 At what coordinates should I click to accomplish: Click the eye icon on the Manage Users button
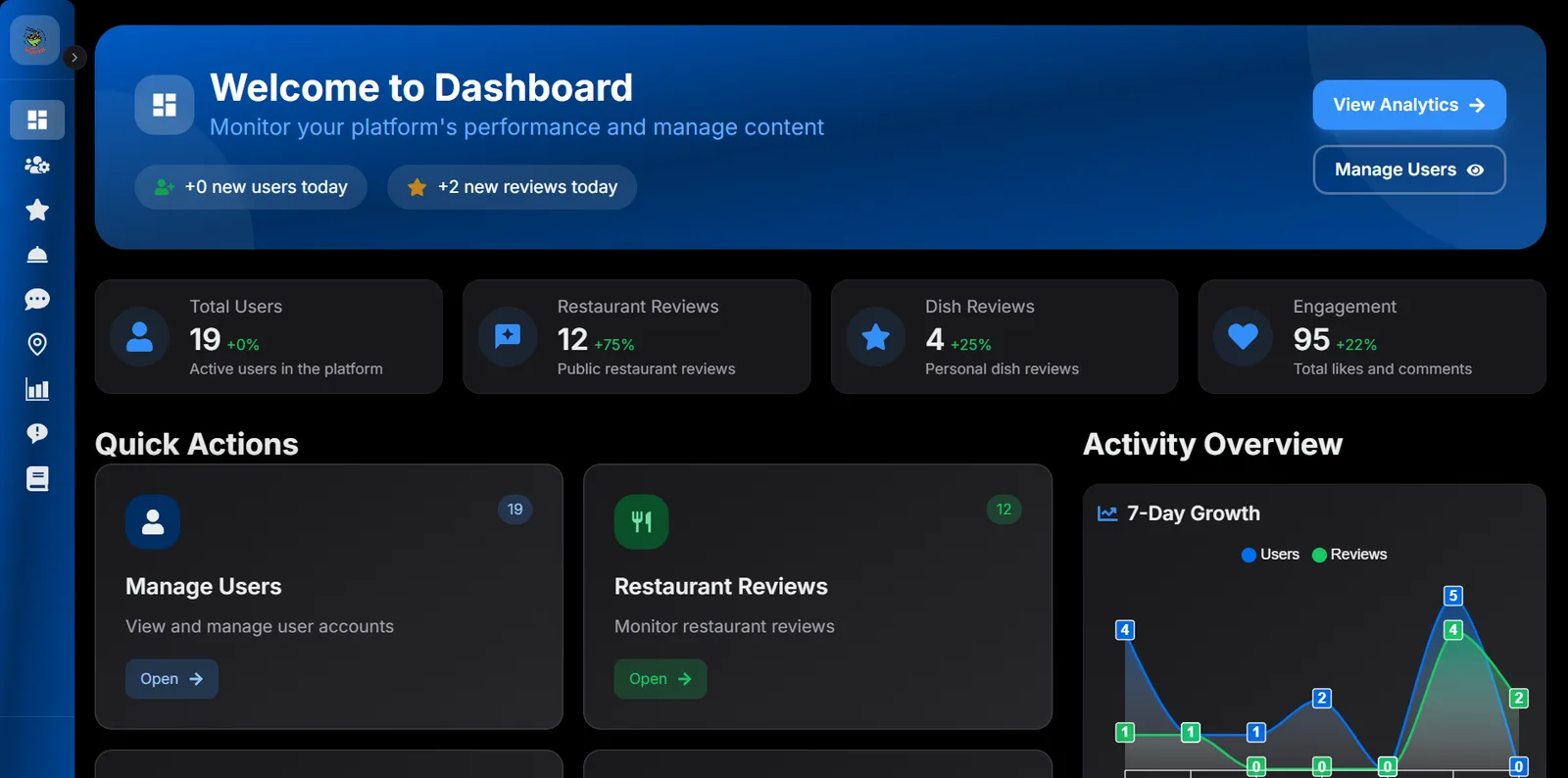click(x=1475, y=170)
